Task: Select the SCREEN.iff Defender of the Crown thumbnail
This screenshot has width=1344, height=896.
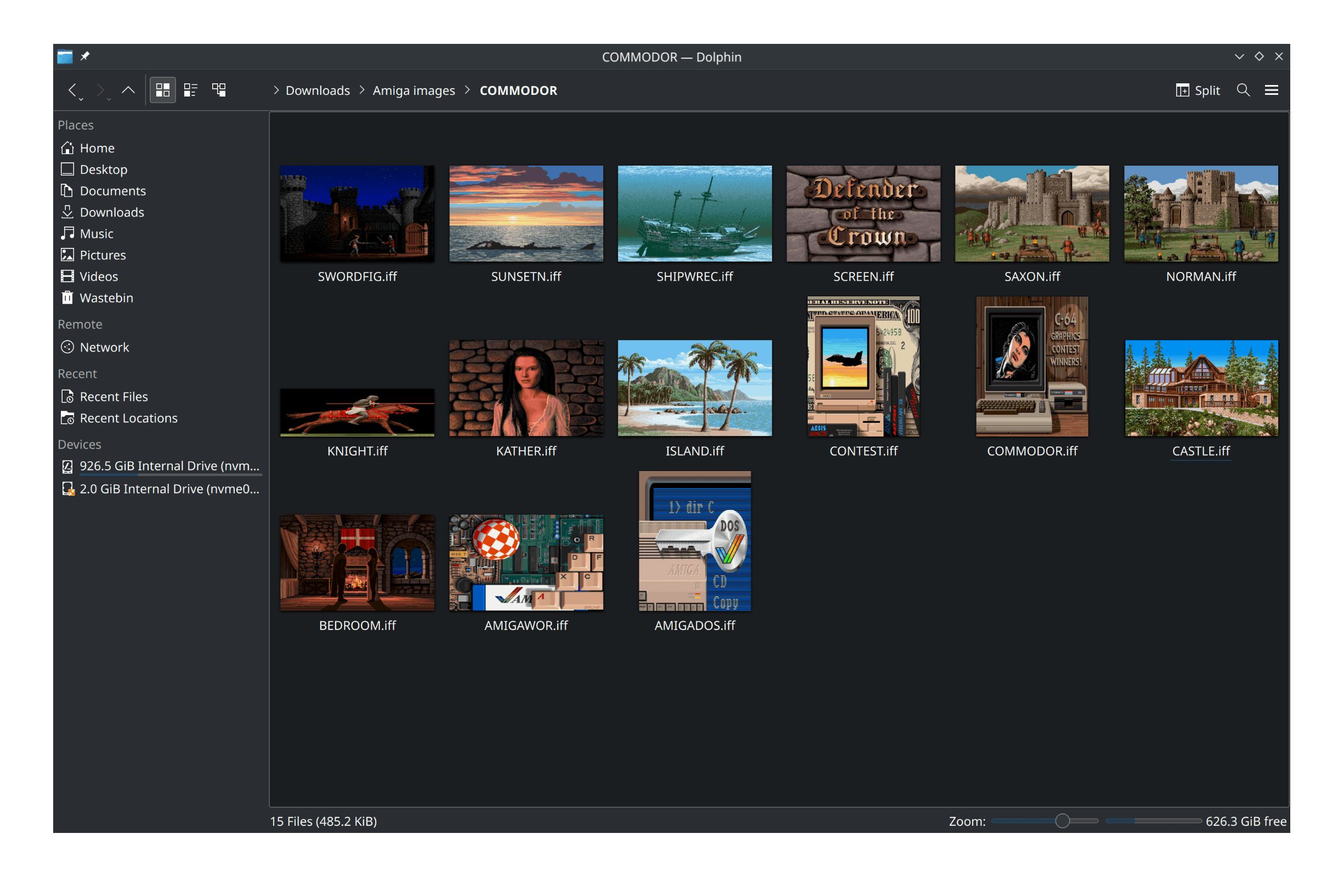Action: coord(863,214)
